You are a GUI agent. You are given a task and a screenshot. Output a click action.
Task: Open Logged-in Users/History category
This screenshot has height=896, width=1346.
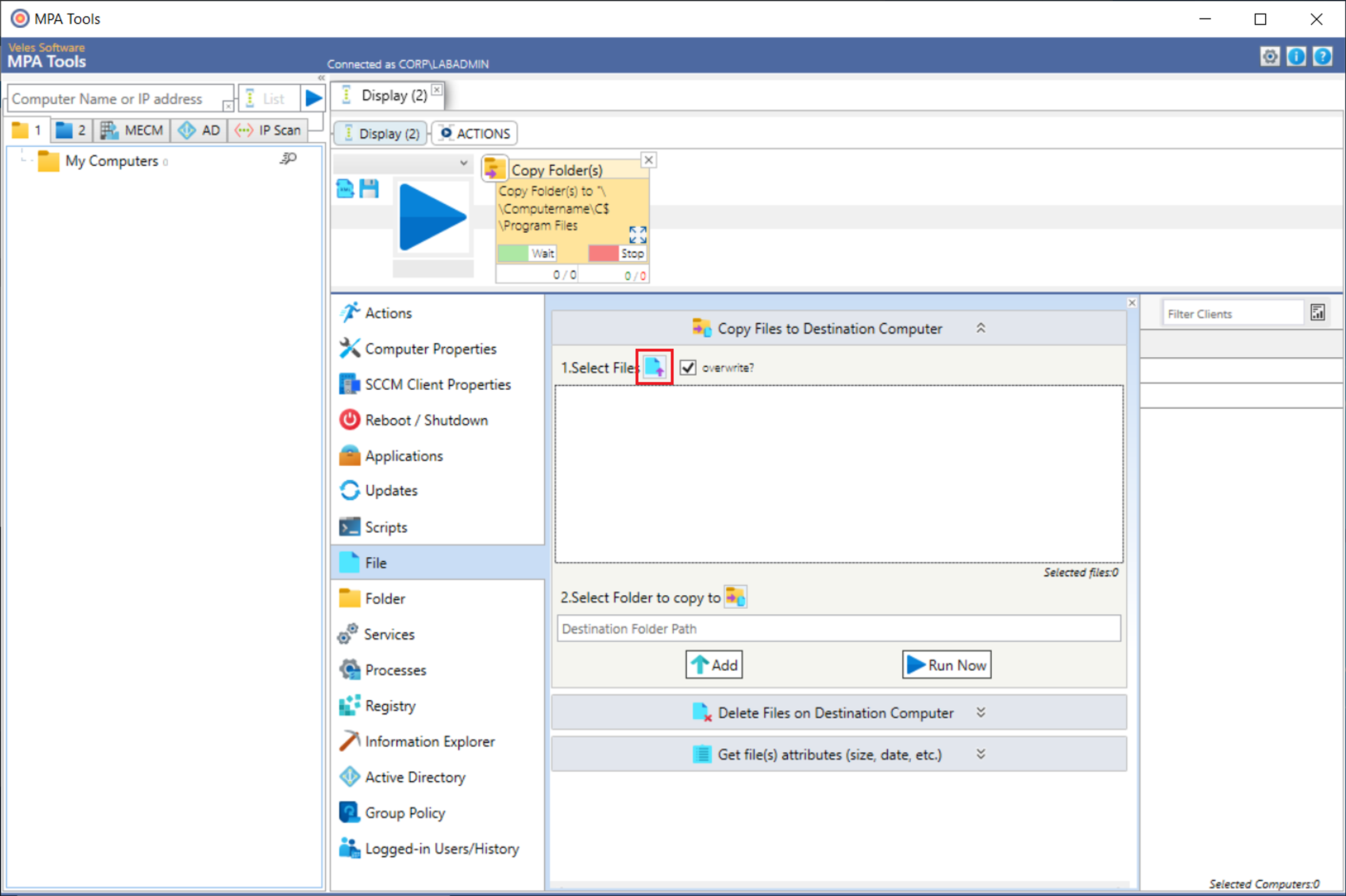tap(437, 849)
